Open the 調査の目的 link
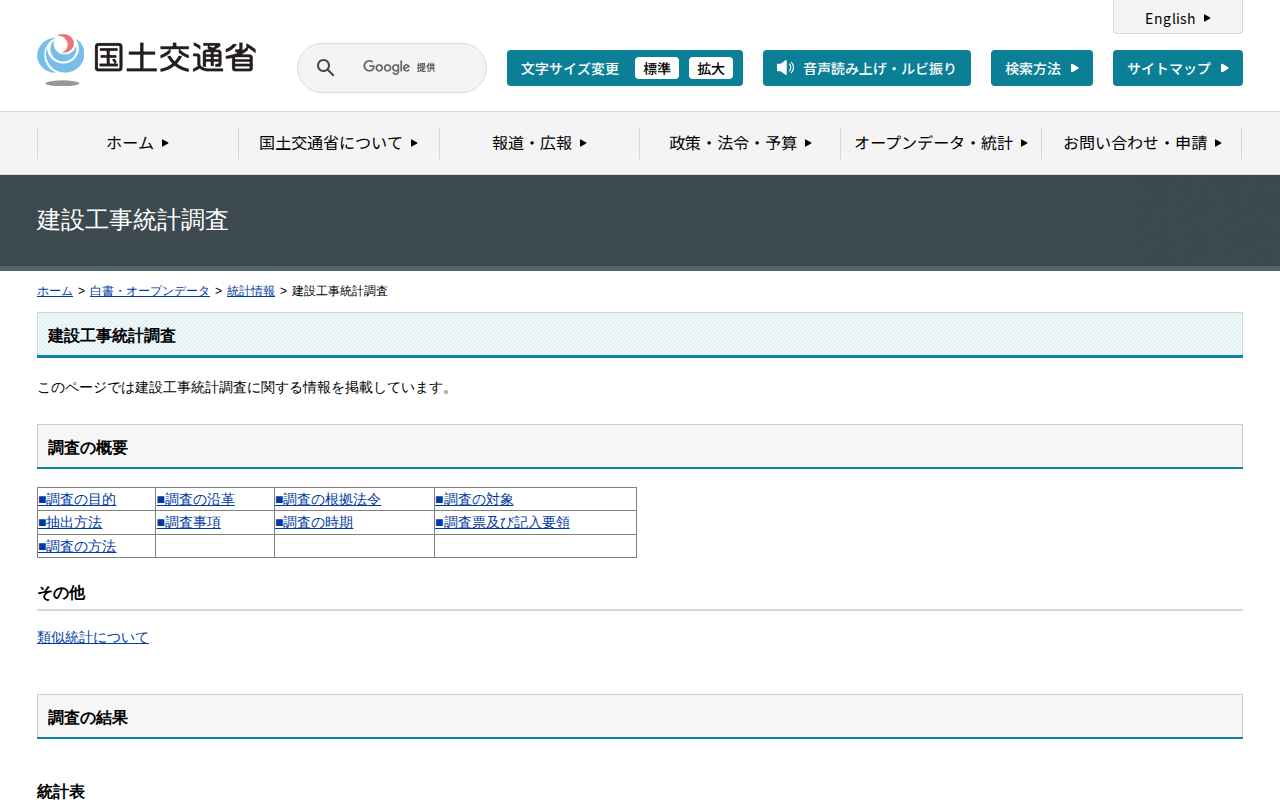Screen dimensions: 1280x800 (x=77, y=499)
